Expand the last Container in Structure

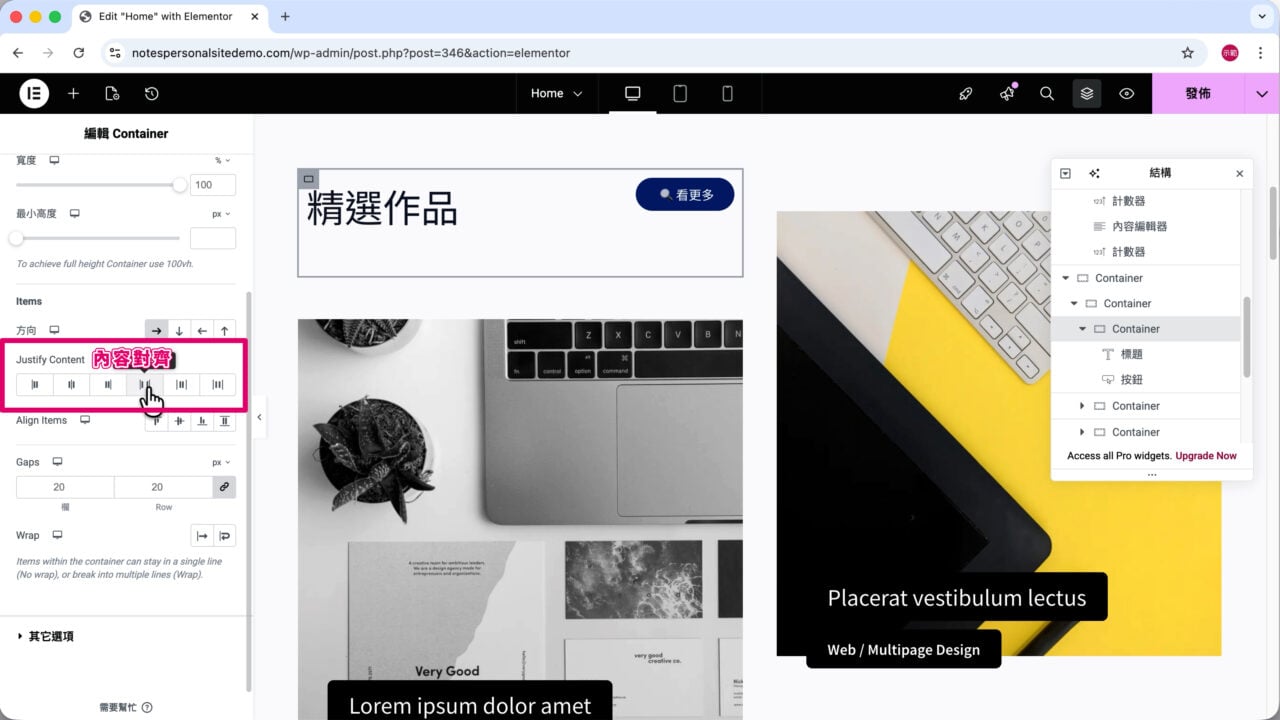point(1082,432)
